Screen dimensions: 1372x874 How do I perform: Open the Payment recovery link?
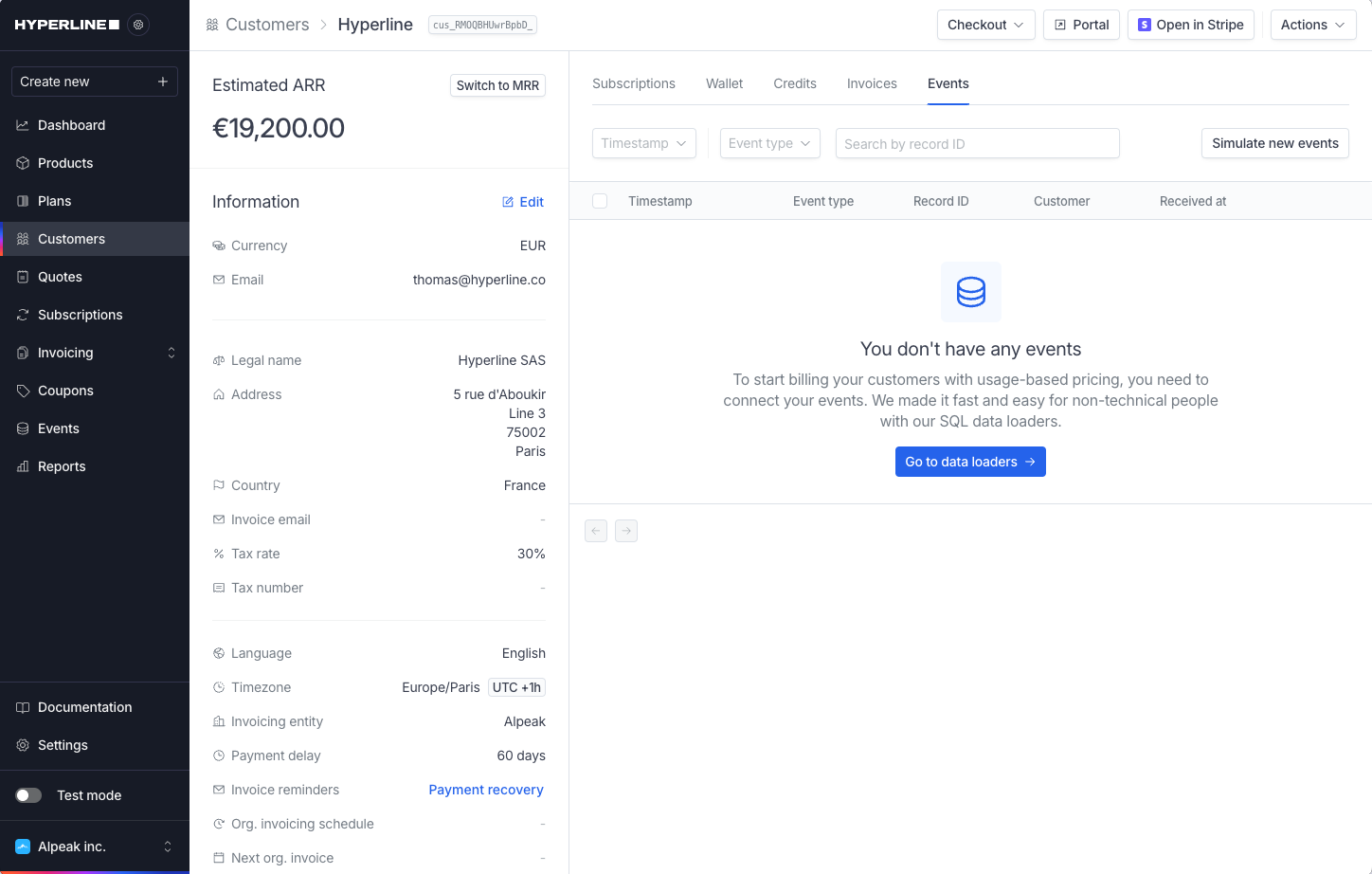[x=486, y=790]
